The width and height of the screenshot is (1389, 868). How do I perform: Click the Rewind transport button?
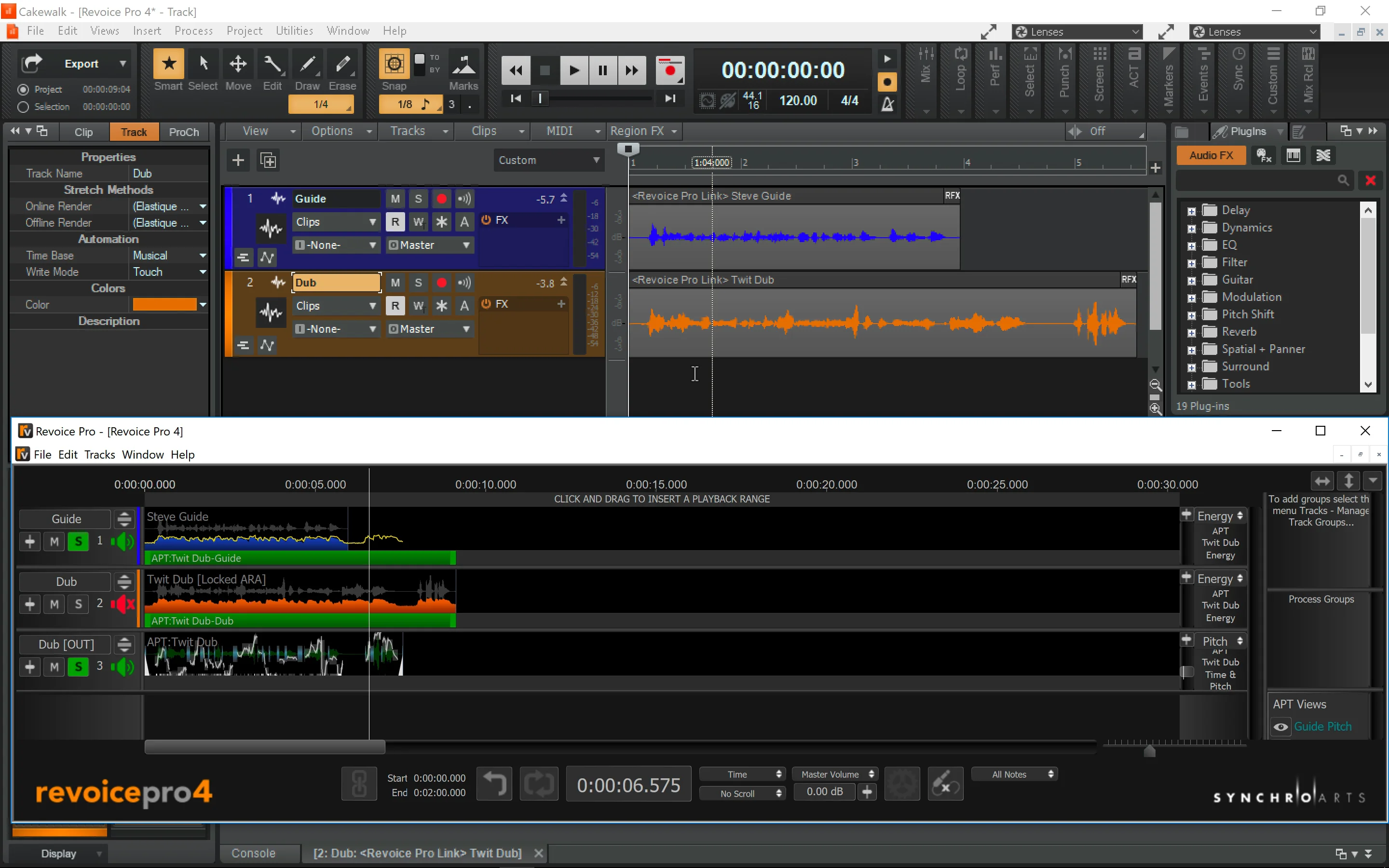click(516, 70)
